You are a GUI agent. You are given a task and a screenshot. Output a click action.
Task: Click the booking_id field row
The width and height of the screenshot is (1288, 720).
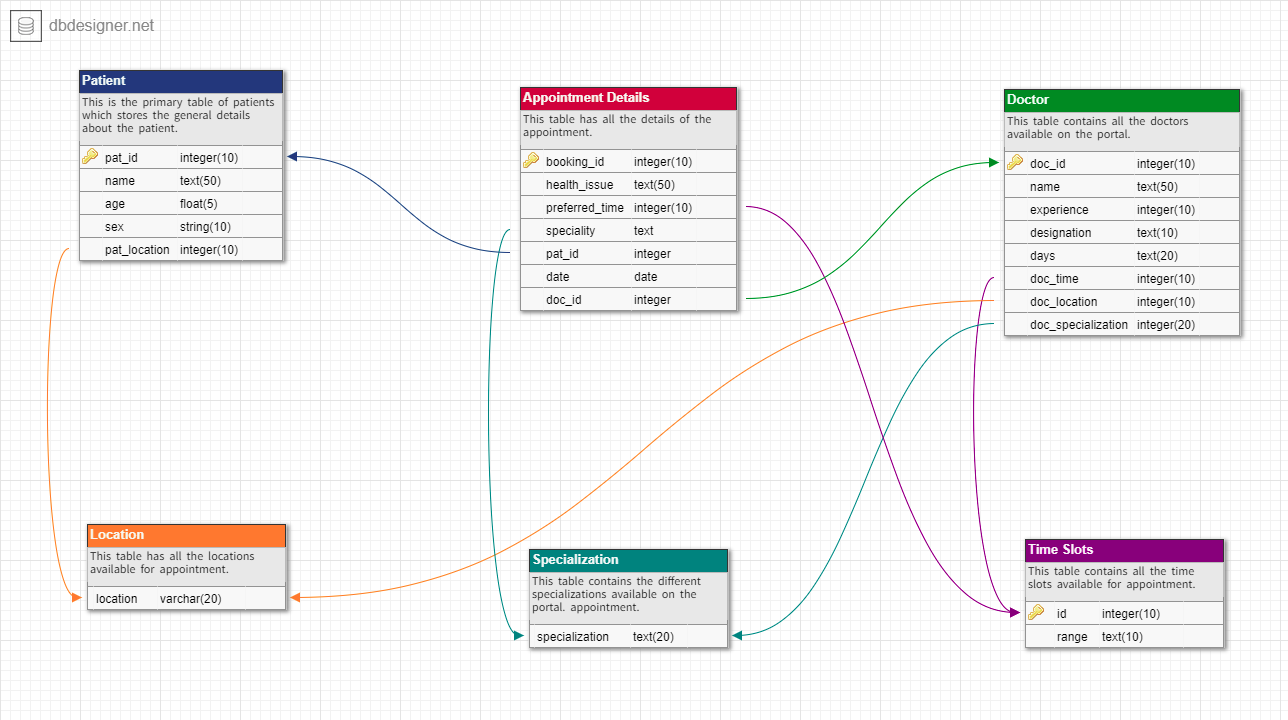[628, 161]
